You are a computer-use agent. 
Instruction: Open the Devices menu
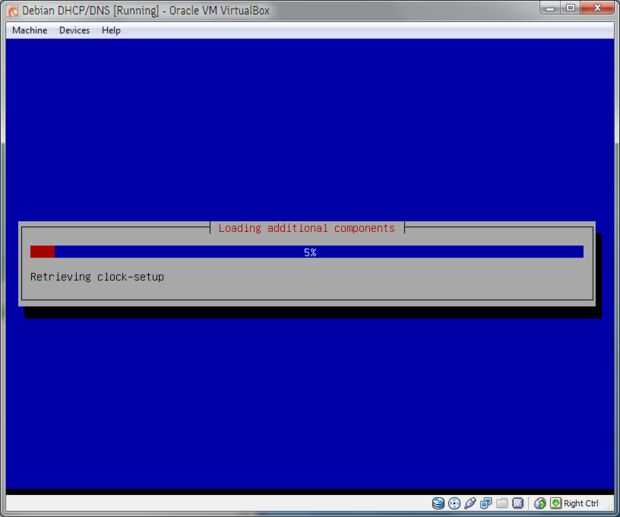pos(74,30)
